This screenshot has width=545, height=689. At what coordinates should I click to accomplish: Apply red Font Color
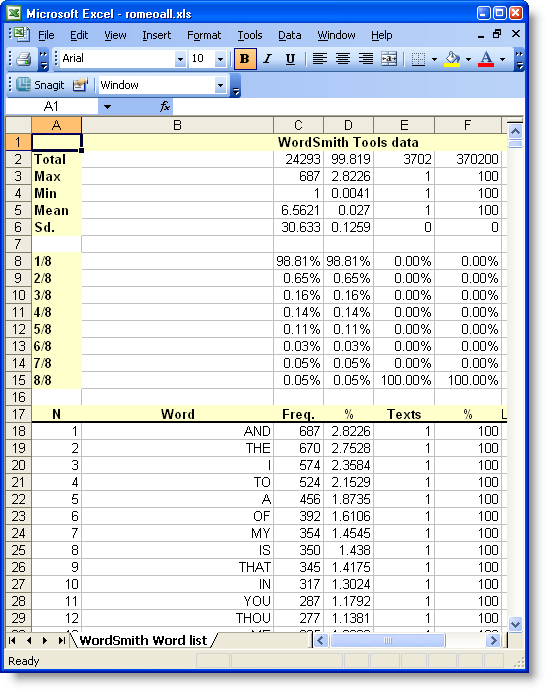(486, 59)
